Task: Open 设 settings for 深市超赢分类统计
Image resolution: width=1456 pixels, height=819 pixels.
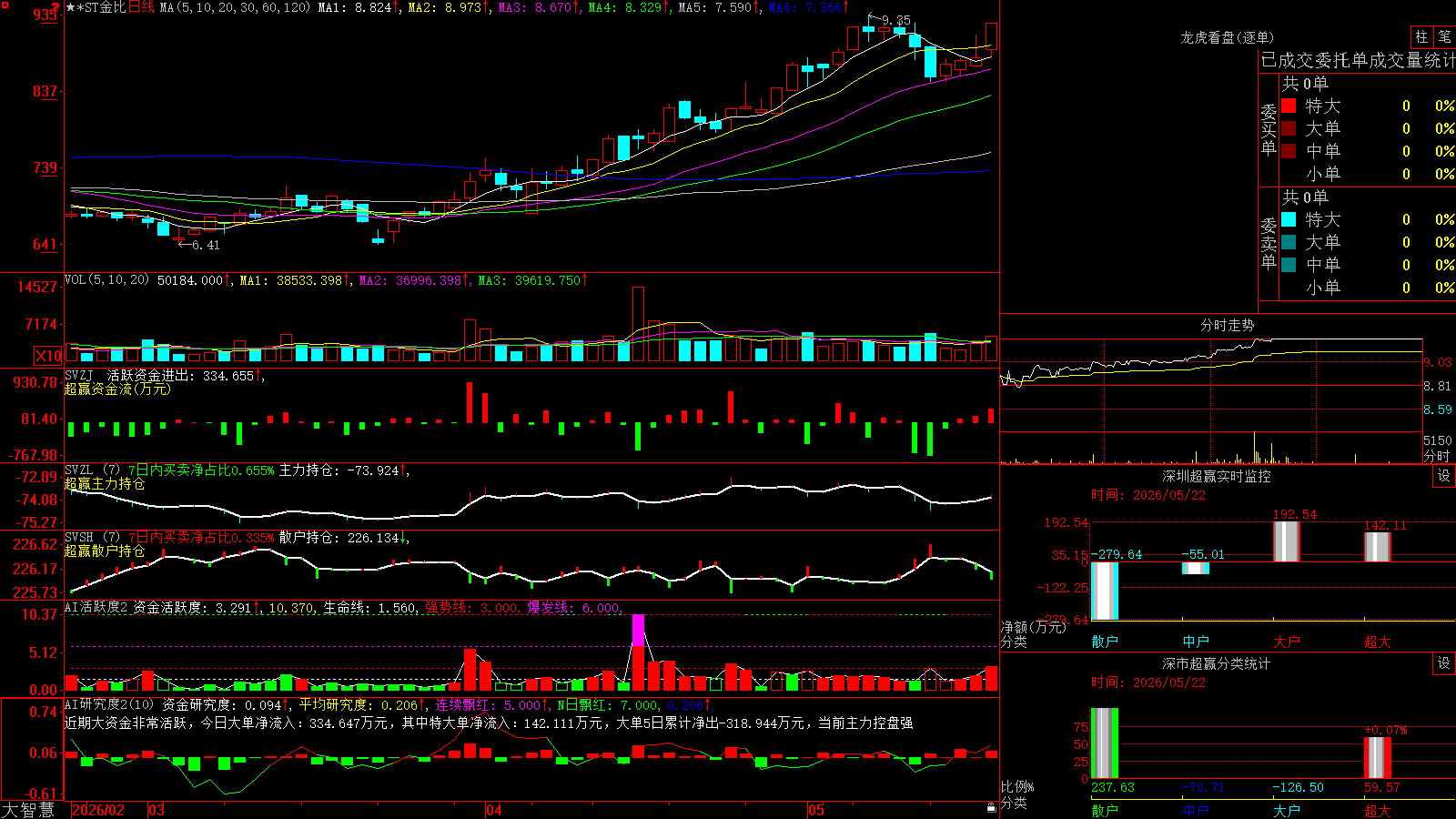Action: pyautogui.click(x=1444, y=663)
